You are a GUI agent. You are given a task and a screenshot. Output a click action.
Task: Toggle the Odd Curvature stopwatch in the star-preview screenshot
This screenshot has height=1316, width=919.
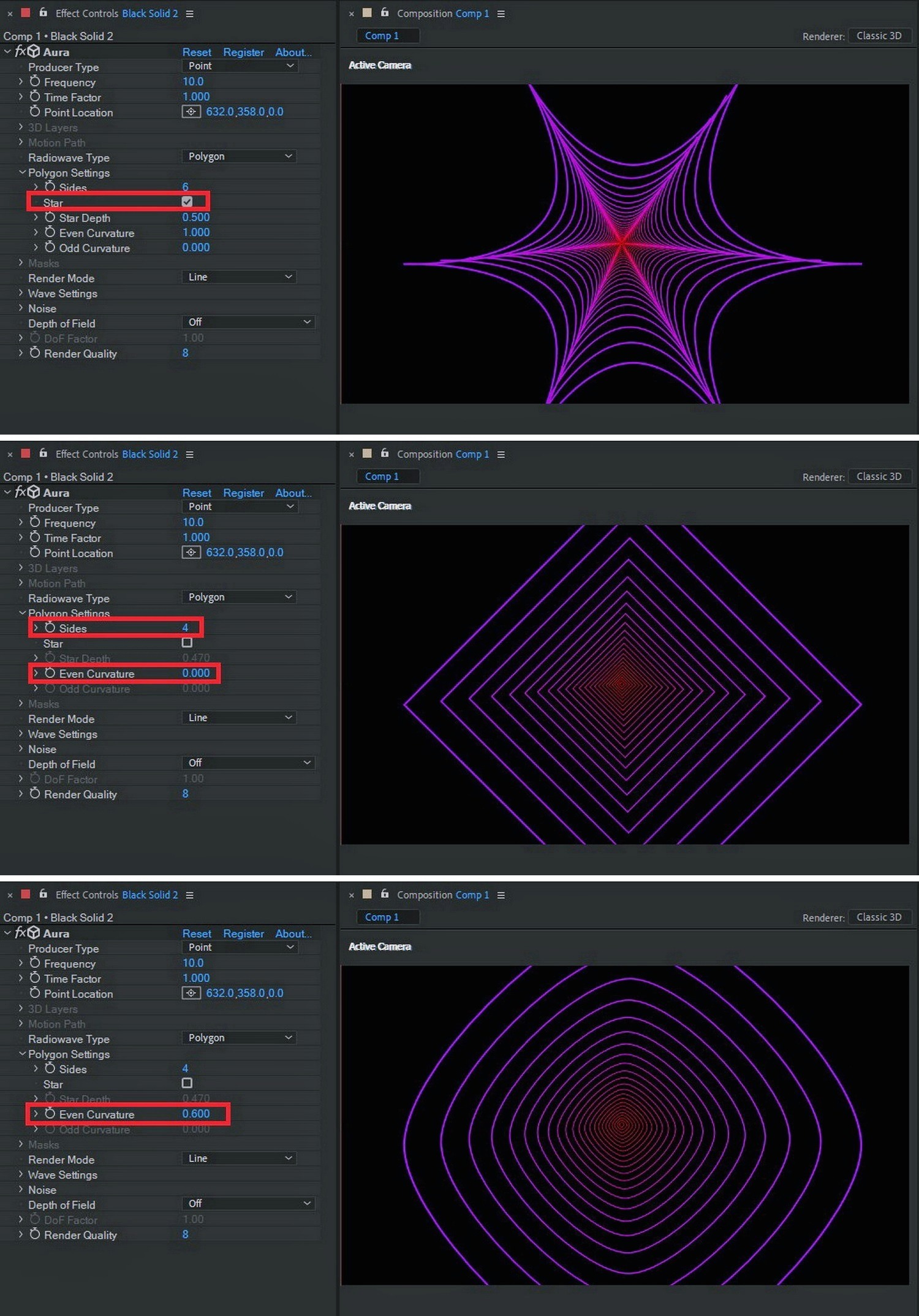click(x=50, y=248)
